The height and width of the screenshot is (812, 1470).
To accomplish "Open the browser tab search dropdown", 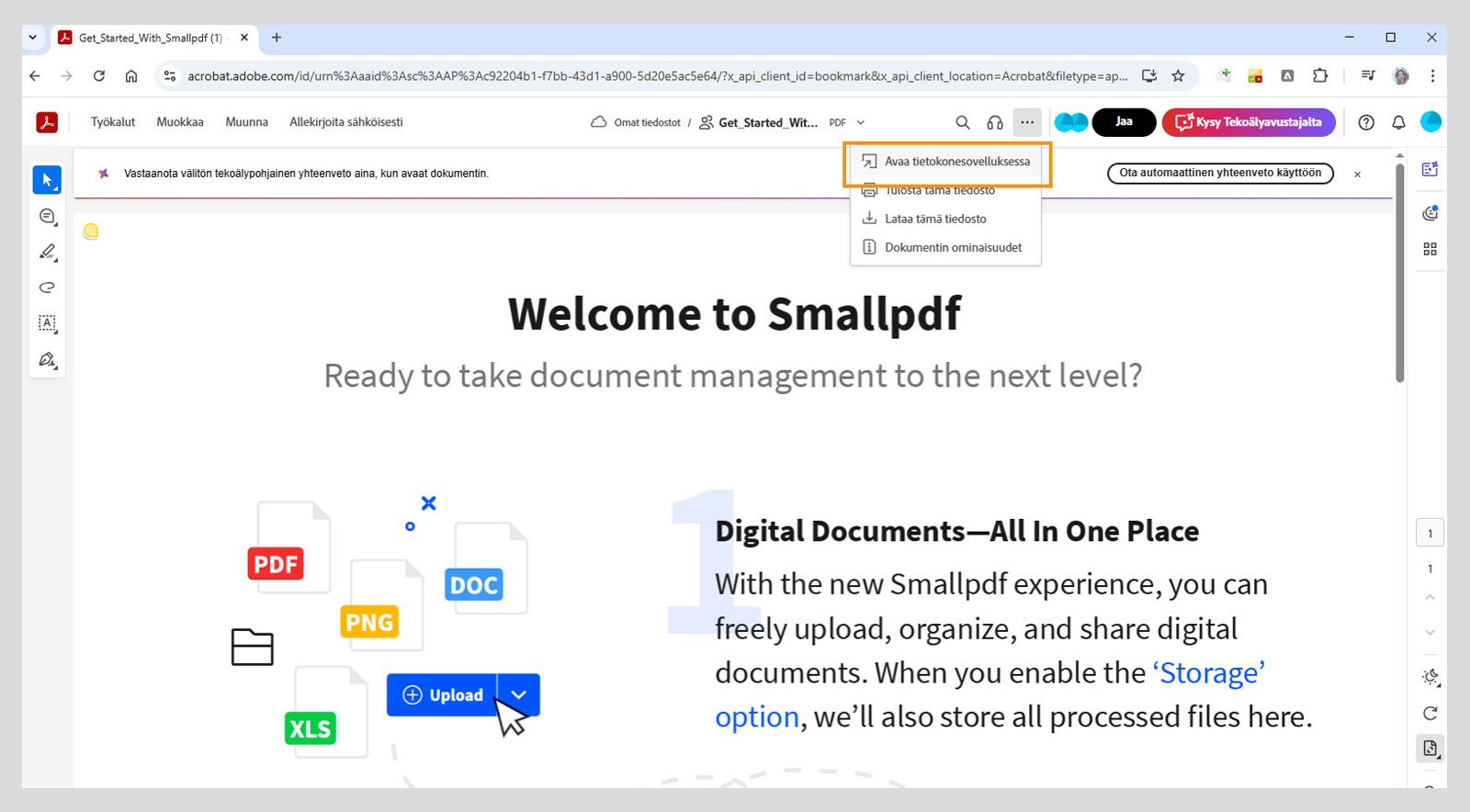I will 33,38.
